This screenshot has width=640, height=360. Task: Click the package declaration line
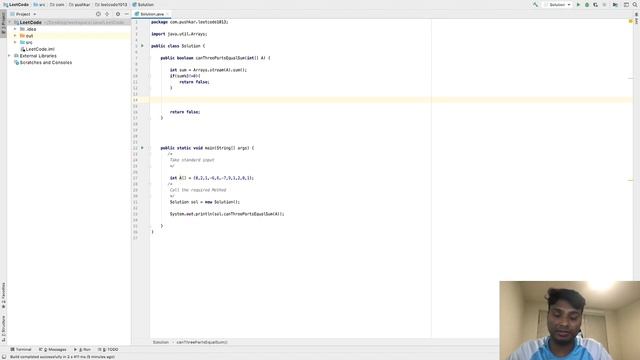(190, 22)
